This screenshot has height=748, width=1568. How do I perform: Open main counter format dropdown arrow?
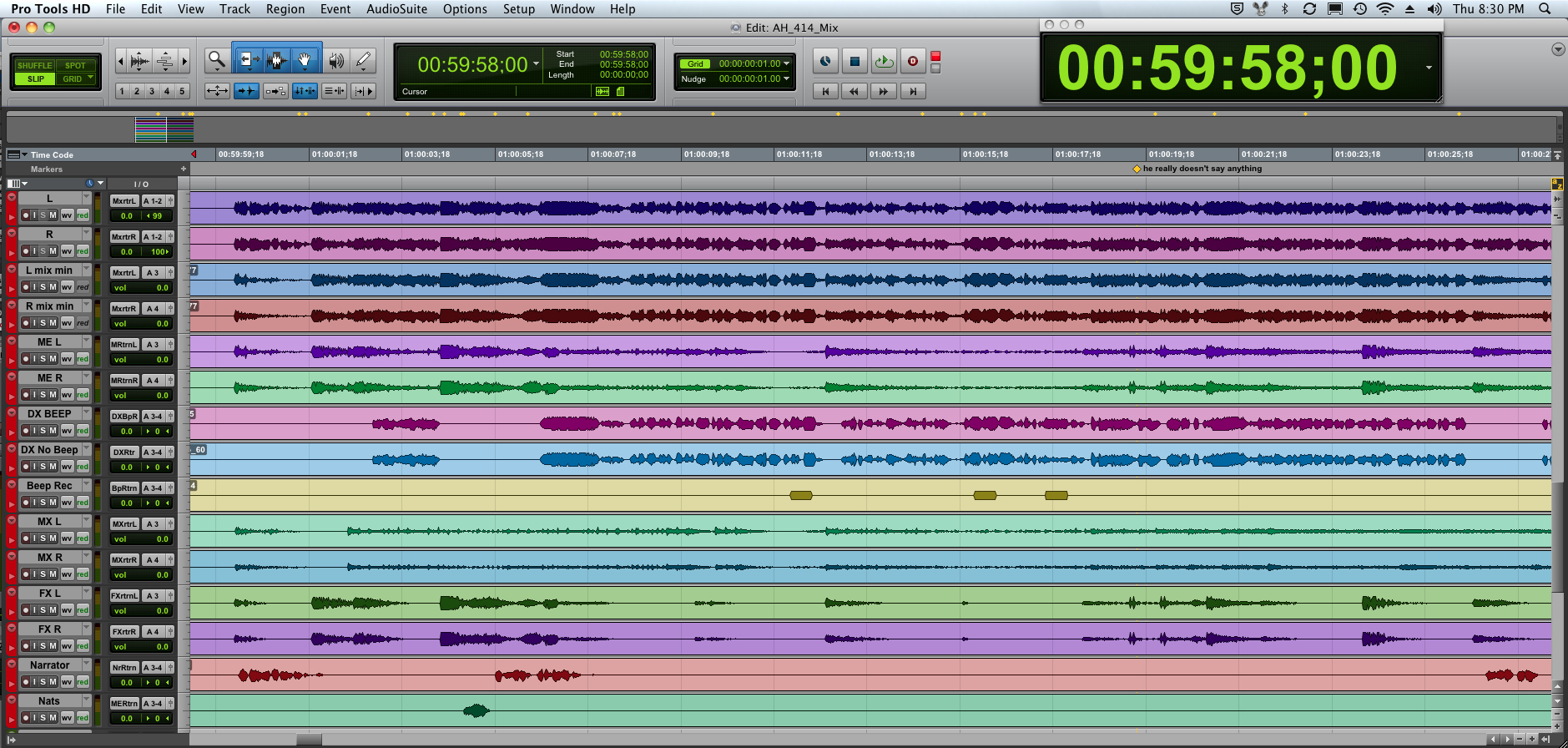tap(536, 63)
